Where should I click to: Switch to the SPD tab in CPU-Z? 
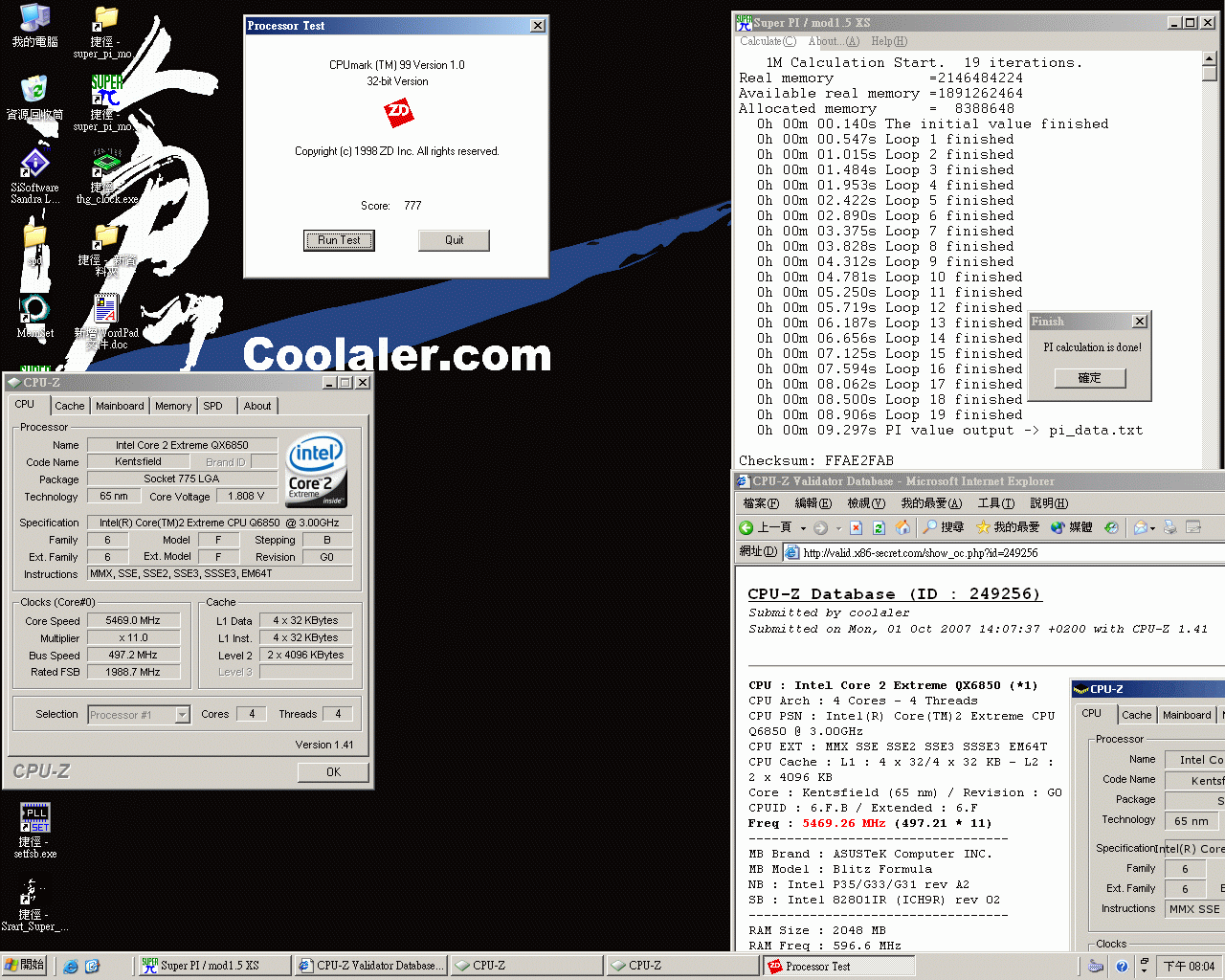click(213, 406)
